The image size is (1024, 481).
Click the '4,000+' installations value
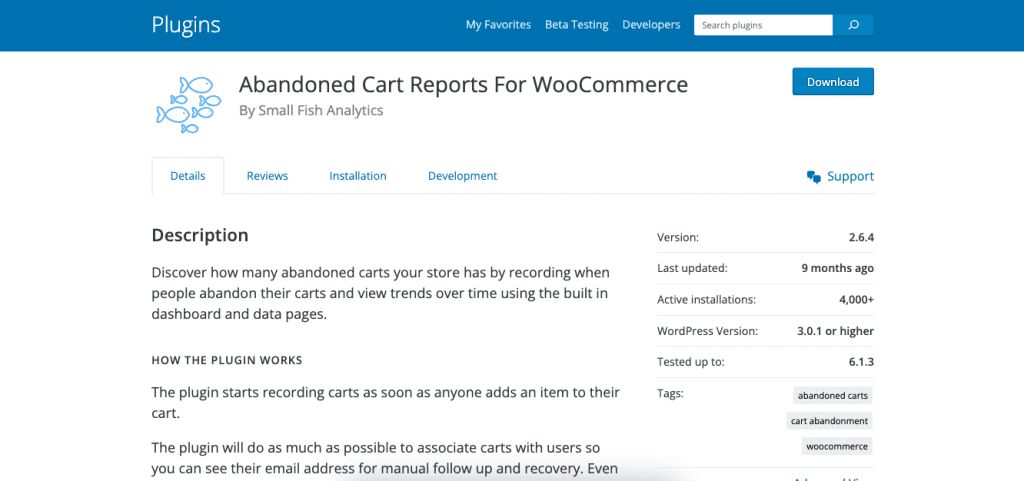(855, 300)
